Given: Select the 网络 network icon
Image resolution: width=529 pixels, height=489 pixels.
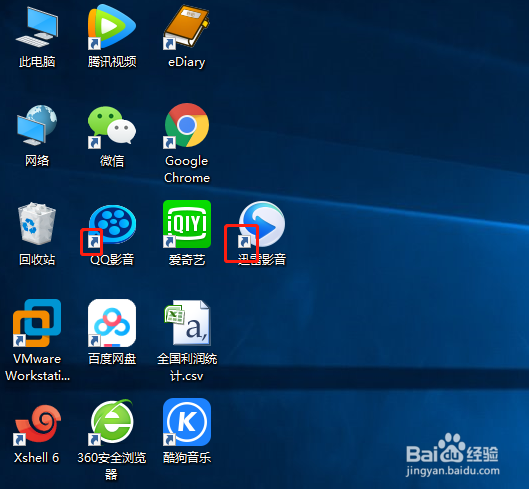Looking at the screenshot, I should click(37, 126).
